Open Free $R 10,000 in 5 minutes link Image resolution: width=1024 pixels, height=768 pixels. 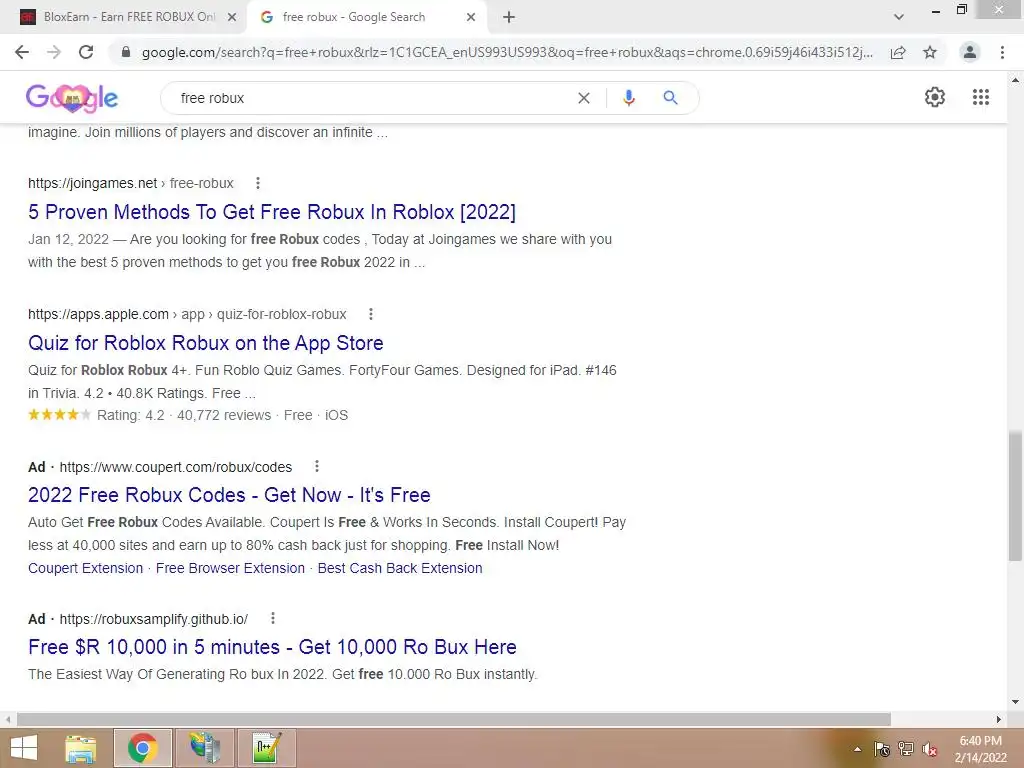(272, 647)
